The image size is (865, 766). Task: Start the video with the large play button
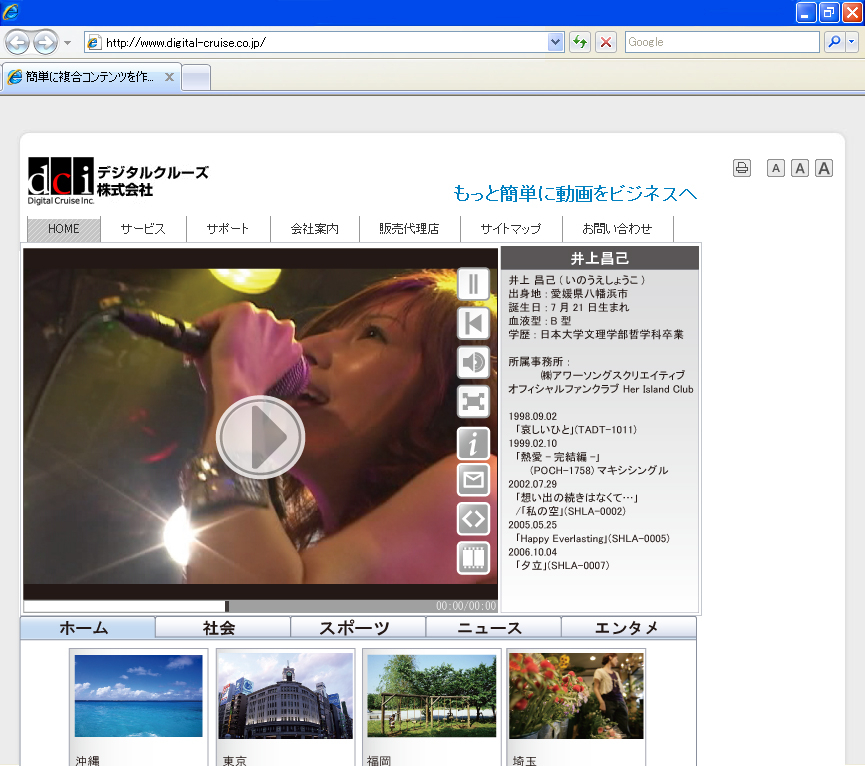260,437
